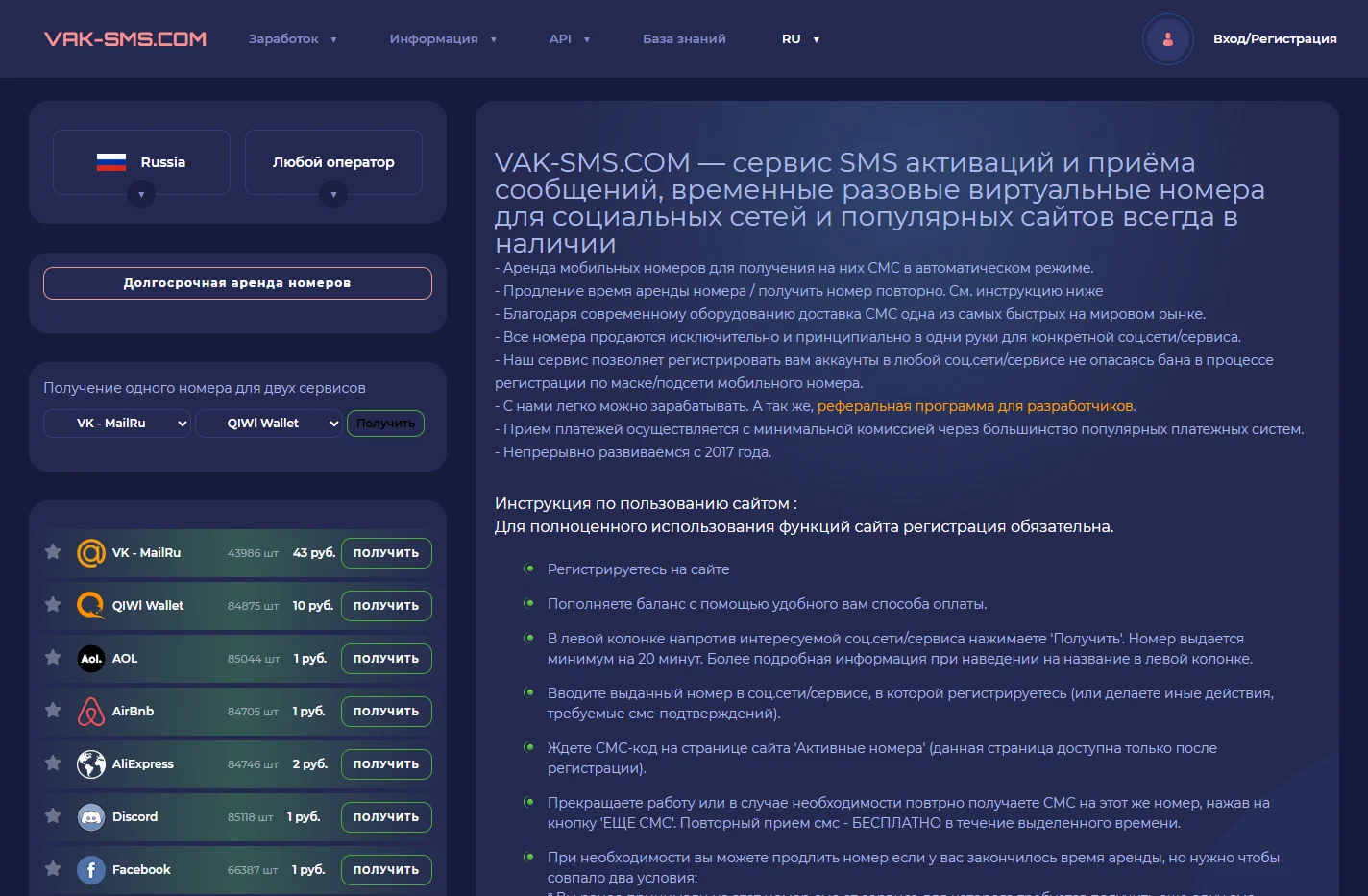Click the Вход/Регистрация link
Image resolution: width=1368 pixels, height=896 pixels.
point(1275,39)
